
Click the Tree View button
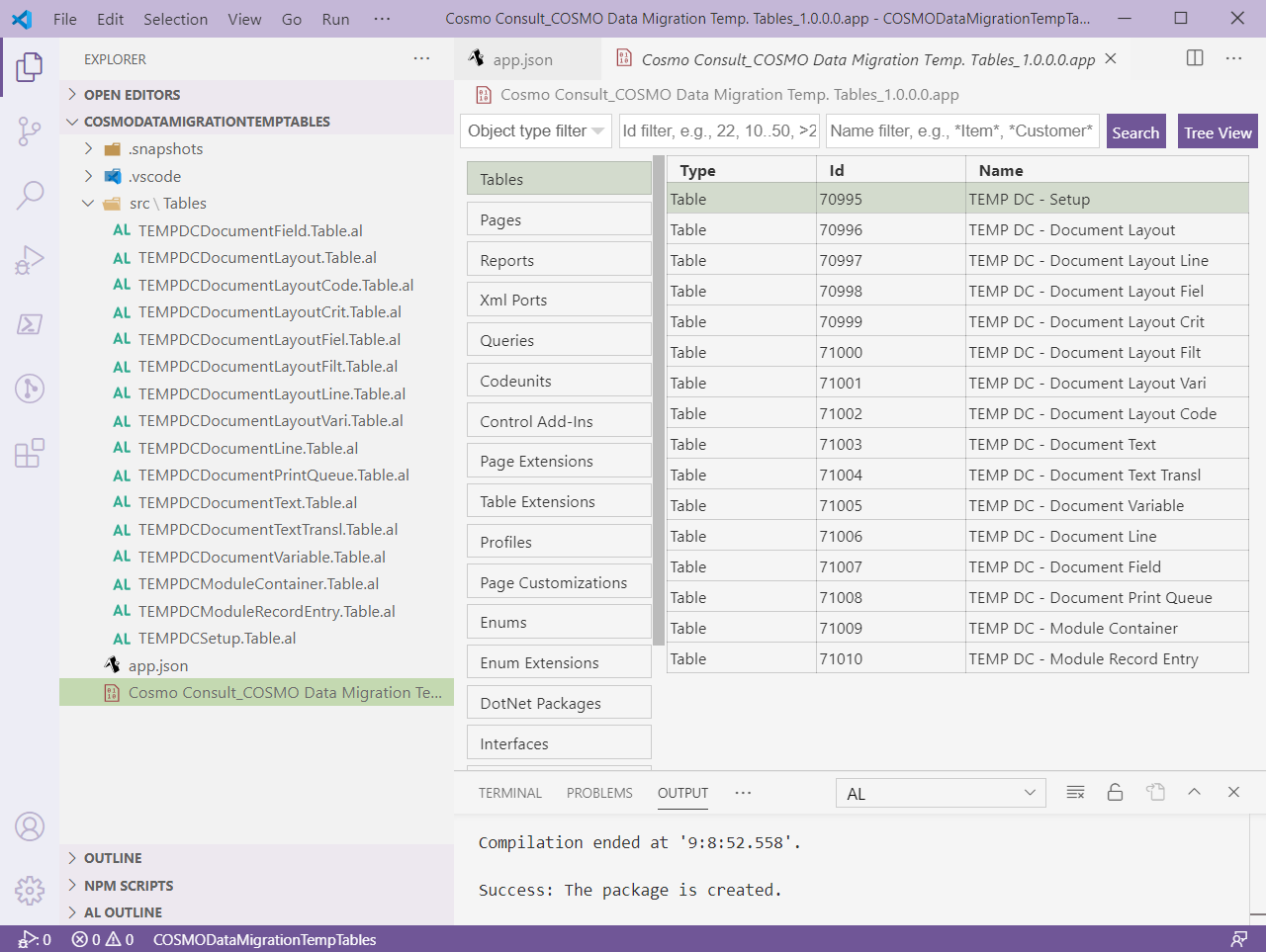point(1218,132)
